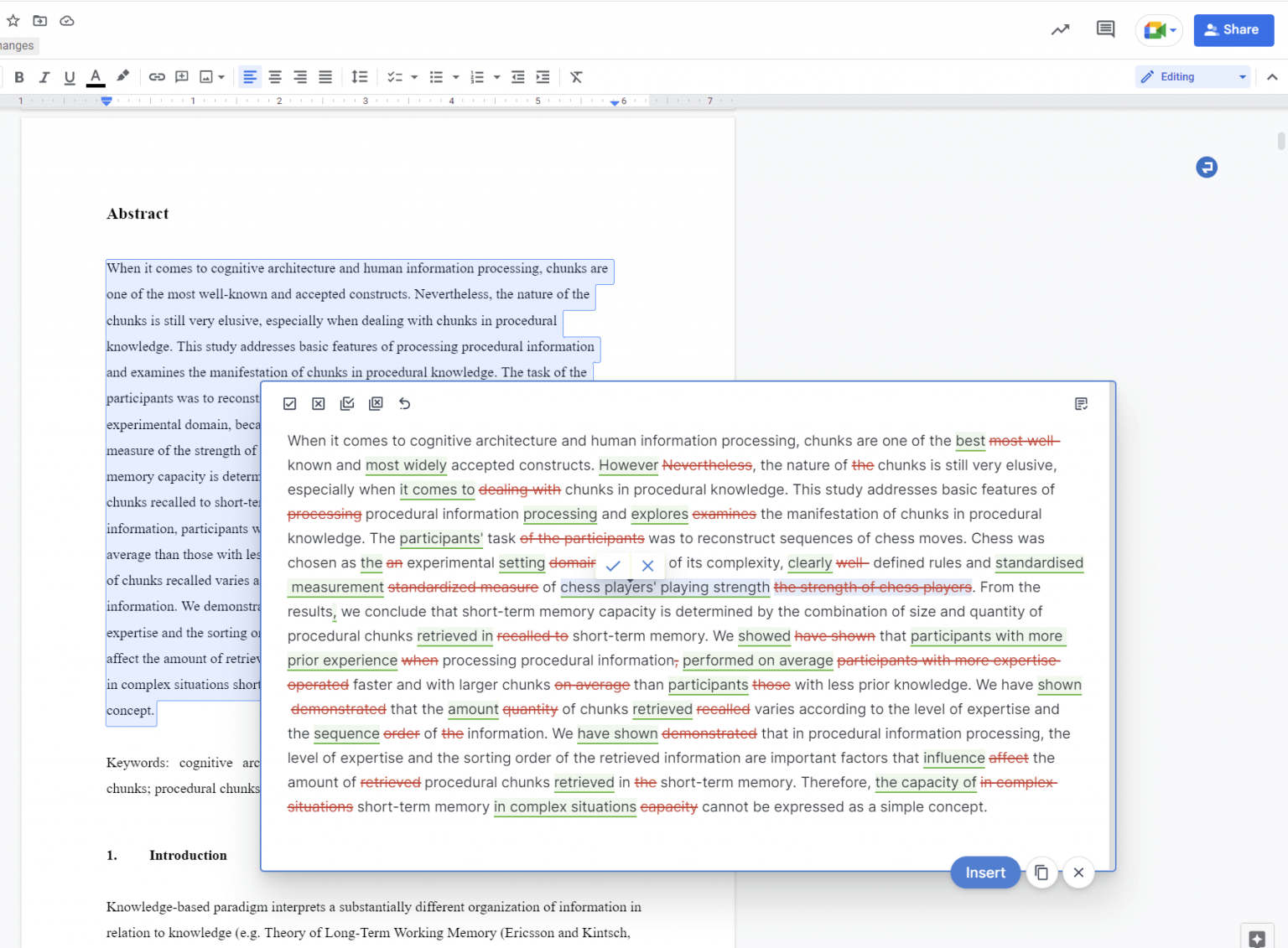Adjust the left indent marker on ruler
Image resolution: width=1288 pixels, height=948 pixels.
(x=106, y=101)
